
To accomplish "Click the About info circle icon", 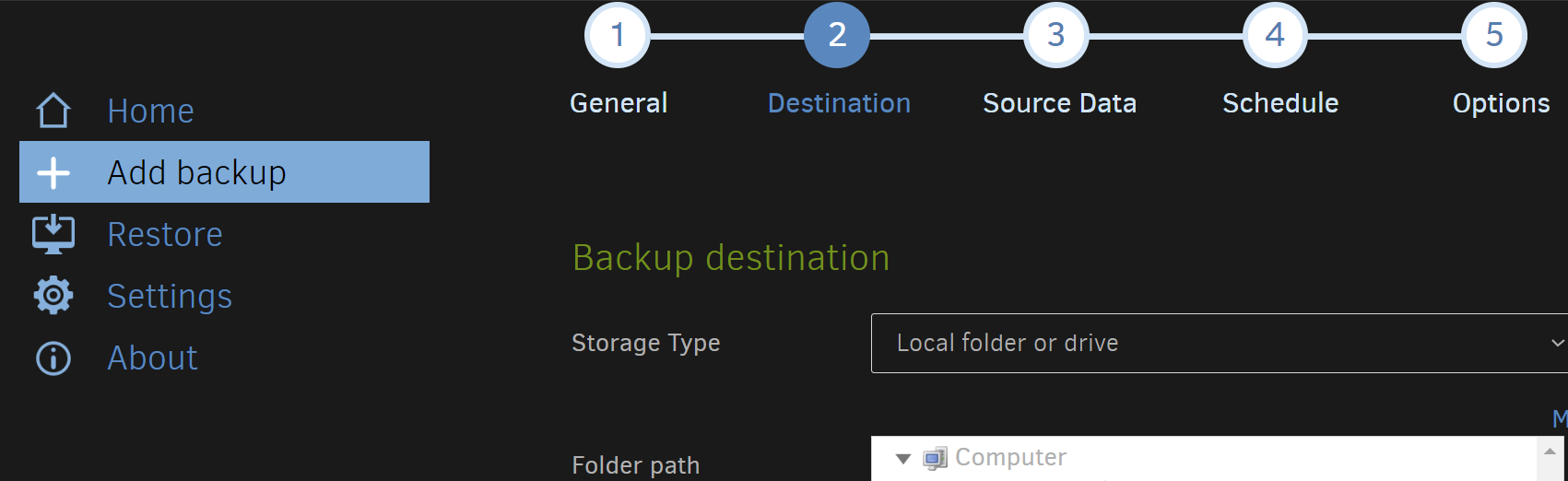I will 53,358.
